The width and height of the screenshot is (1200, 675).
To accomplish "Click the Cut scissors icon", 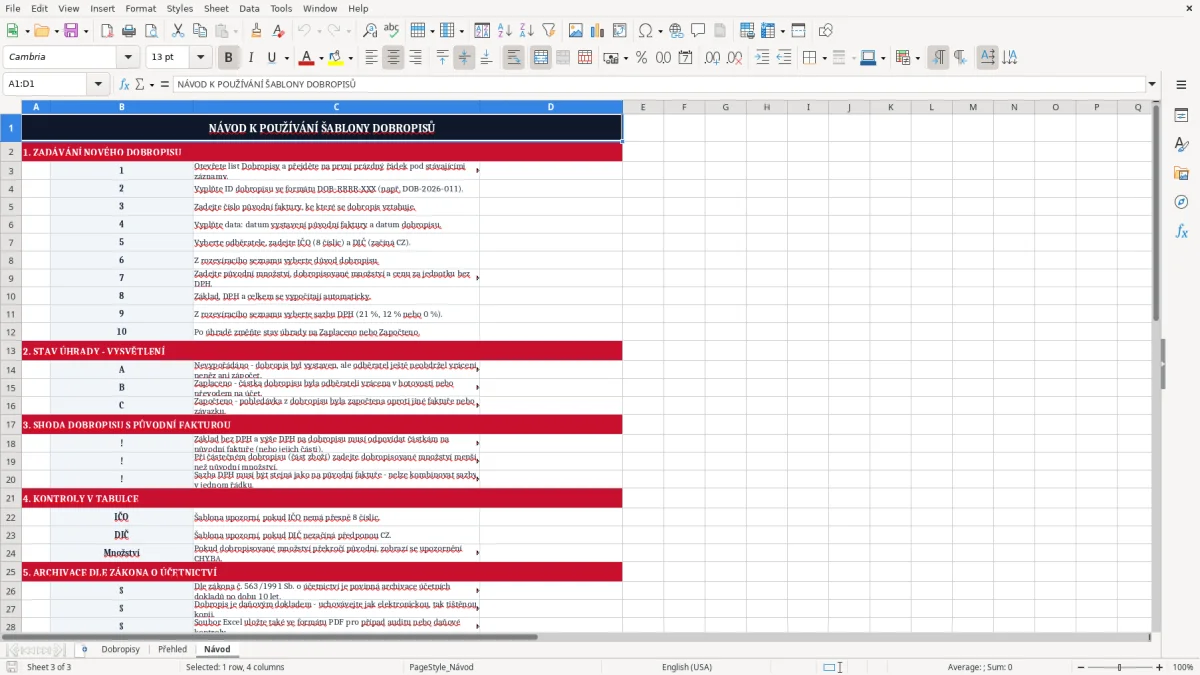I will click(x=177, y=31).
